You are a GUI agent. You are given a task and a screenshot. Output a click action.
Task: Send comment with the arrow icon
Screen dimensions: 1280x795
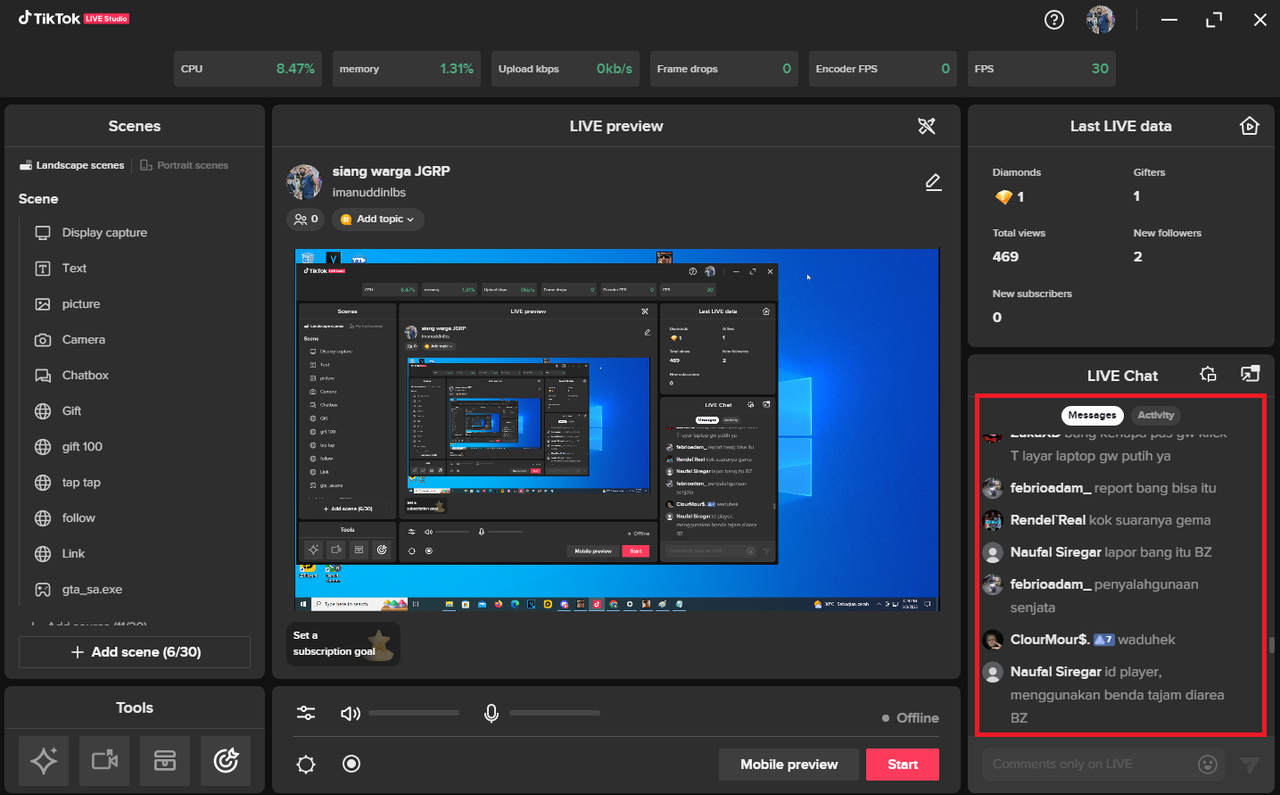pos(1249,765)
